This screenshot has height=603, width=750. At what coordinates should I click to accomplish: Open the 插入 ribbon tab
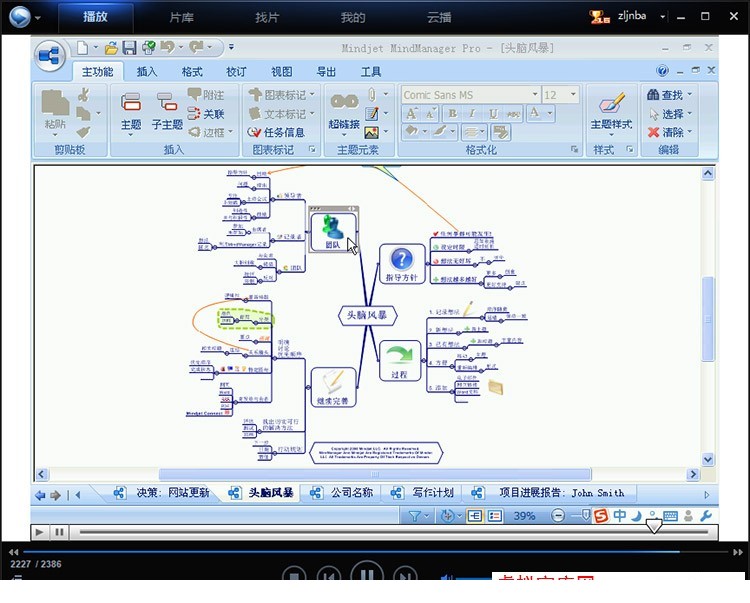coord(147,72)
